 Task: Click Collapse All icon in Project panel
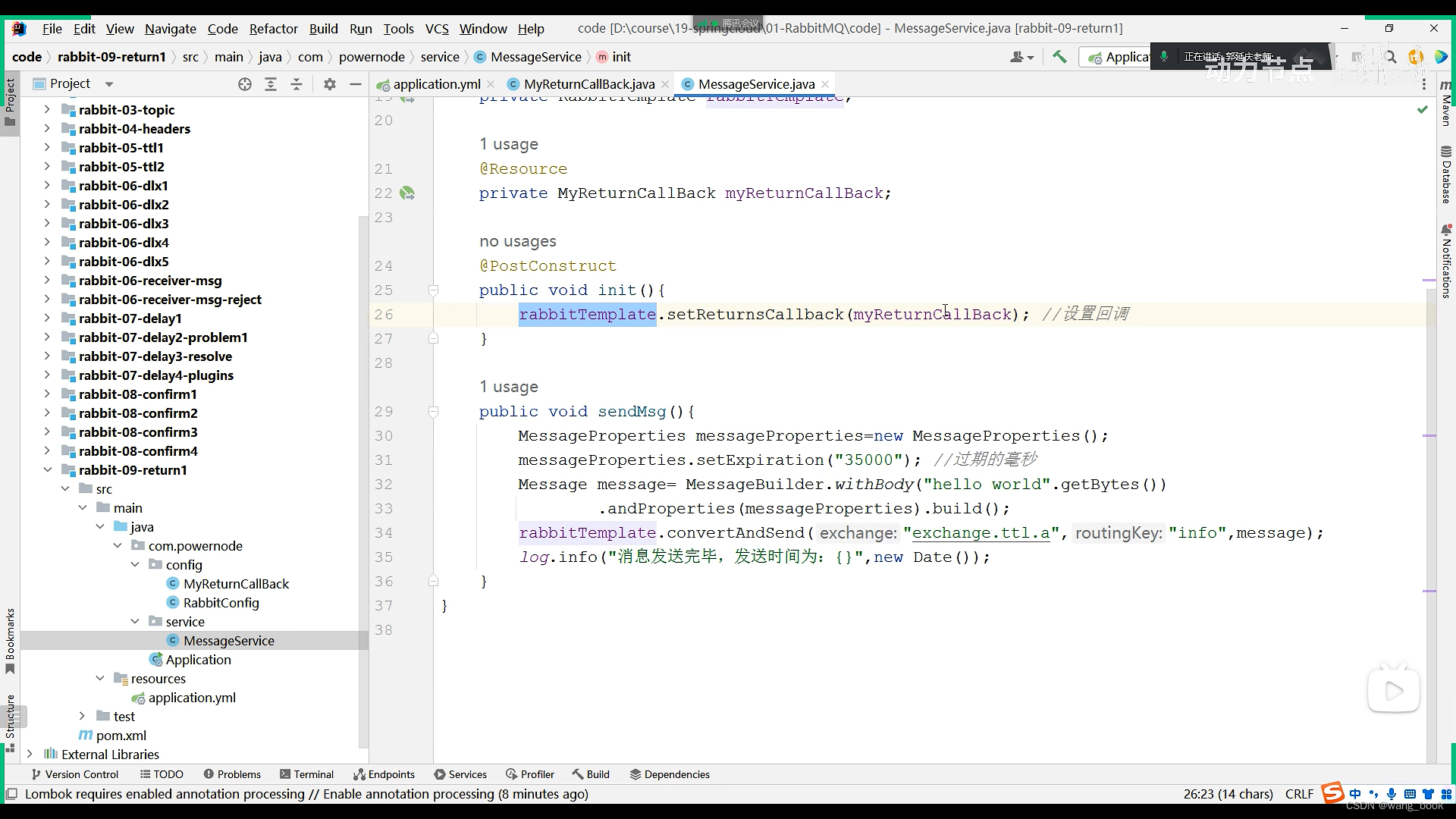[297, 84]
